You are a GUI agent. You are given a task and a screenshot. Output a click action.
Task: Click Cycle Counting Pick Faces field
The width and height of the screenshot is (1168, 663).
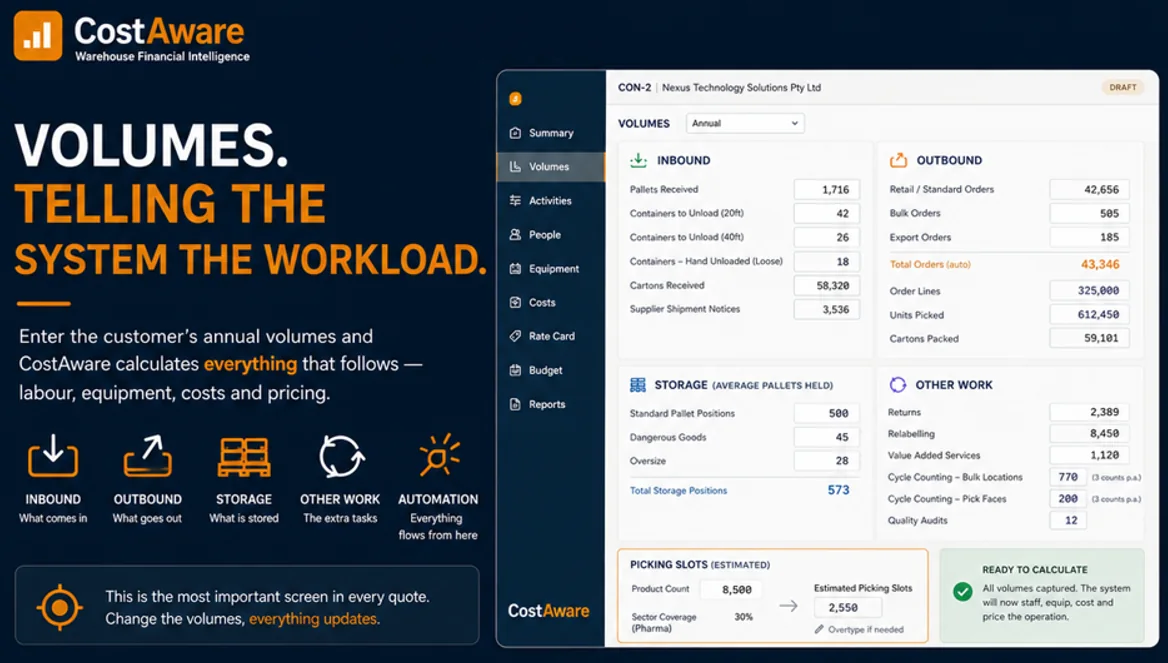point(1068,498)
